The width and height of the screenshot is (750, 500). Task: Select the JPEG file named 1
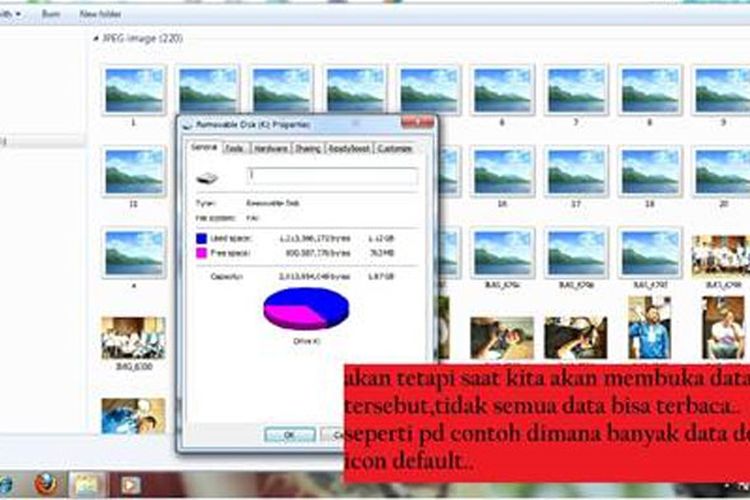(x=133, y=90)
